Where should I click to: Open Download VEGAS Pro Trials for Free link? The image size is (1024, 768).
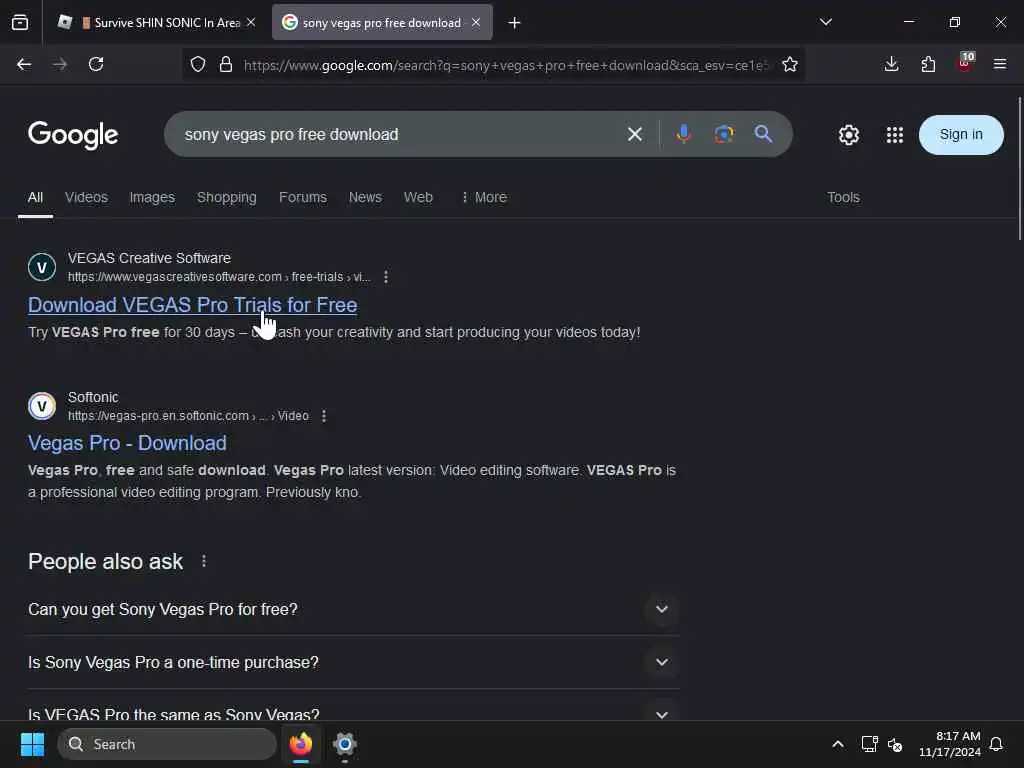[x=193, y=305]
